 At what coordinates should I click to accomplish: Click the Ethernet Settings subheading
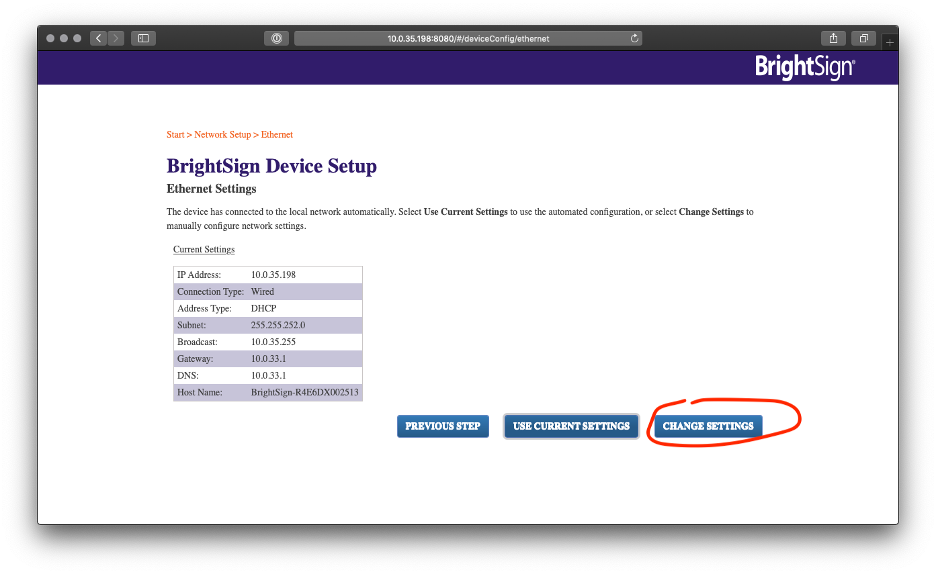tap(211, 189)
